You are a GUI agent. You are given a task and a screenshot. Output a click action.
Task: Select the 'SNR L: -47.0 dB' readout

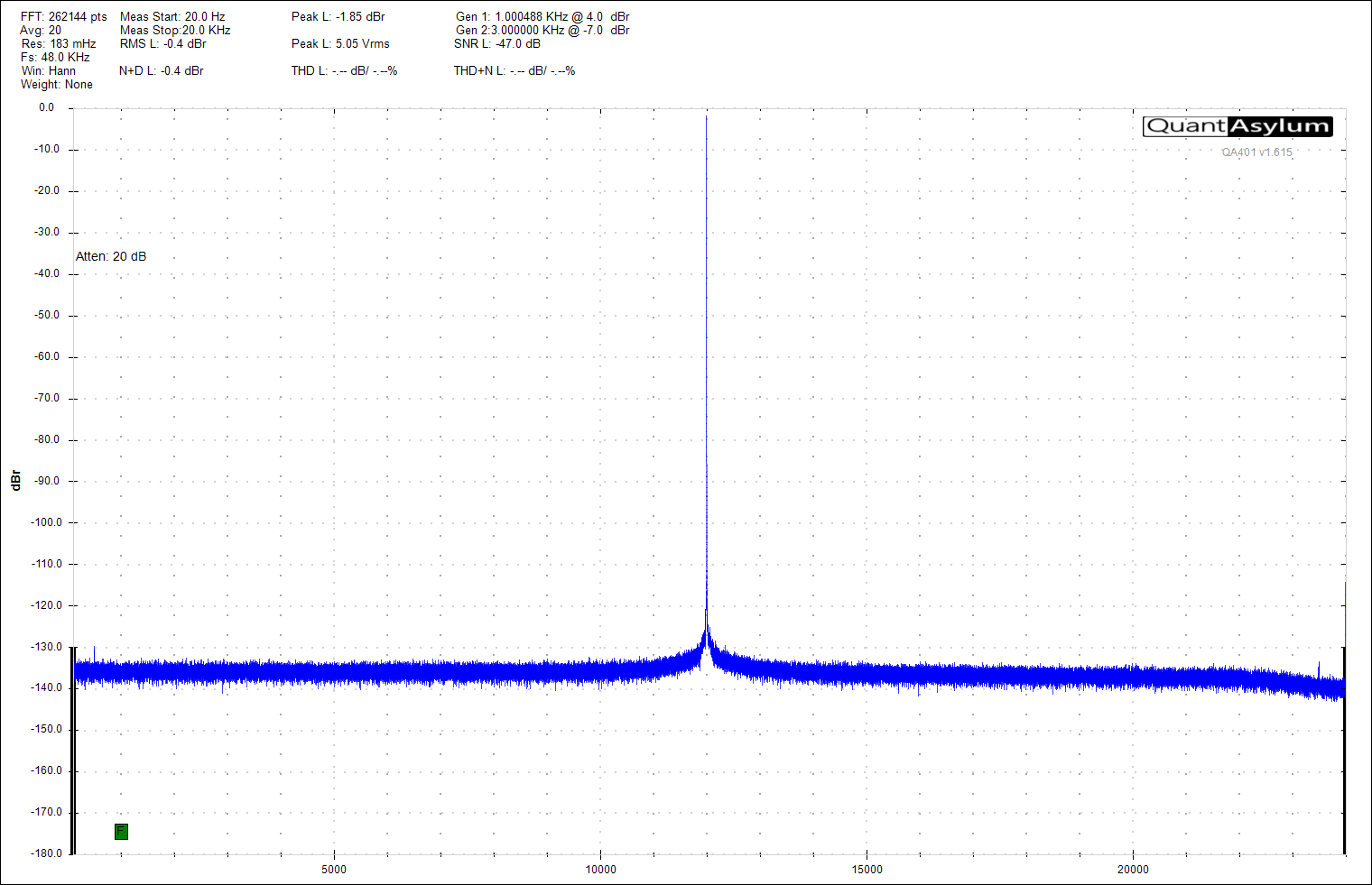(497, 44)
